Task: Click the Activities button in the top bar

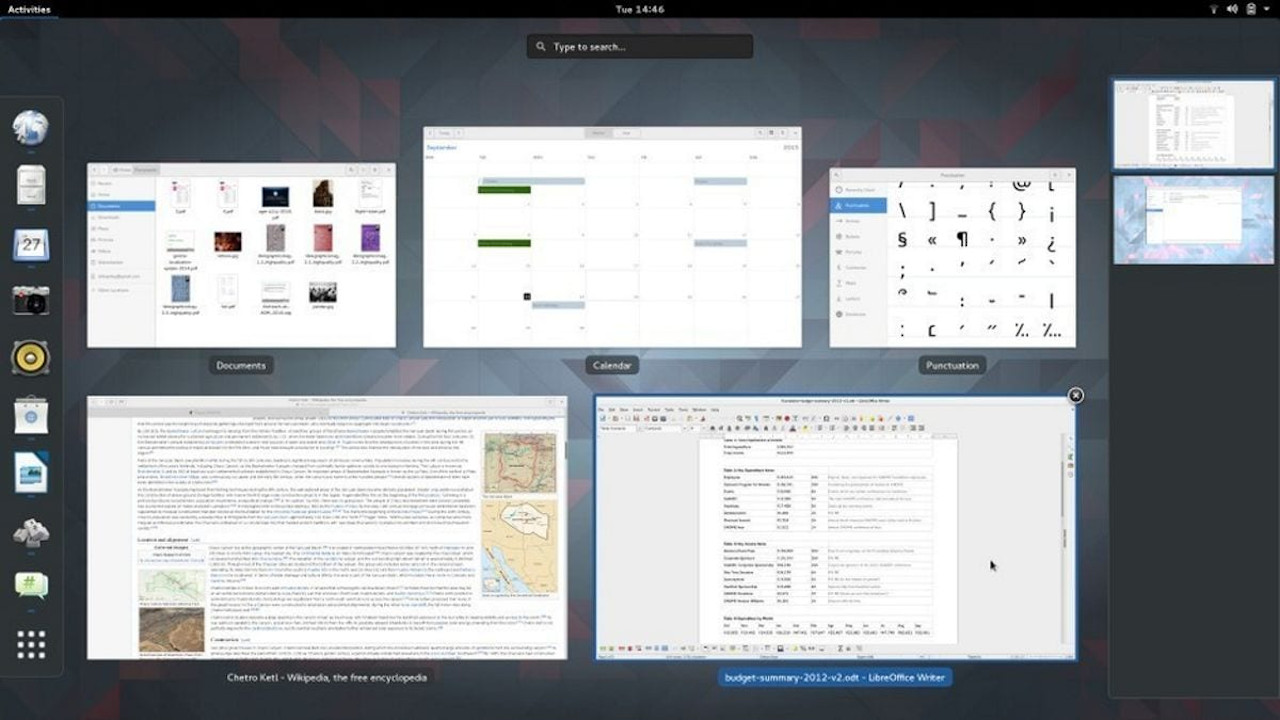Action: 28,9
